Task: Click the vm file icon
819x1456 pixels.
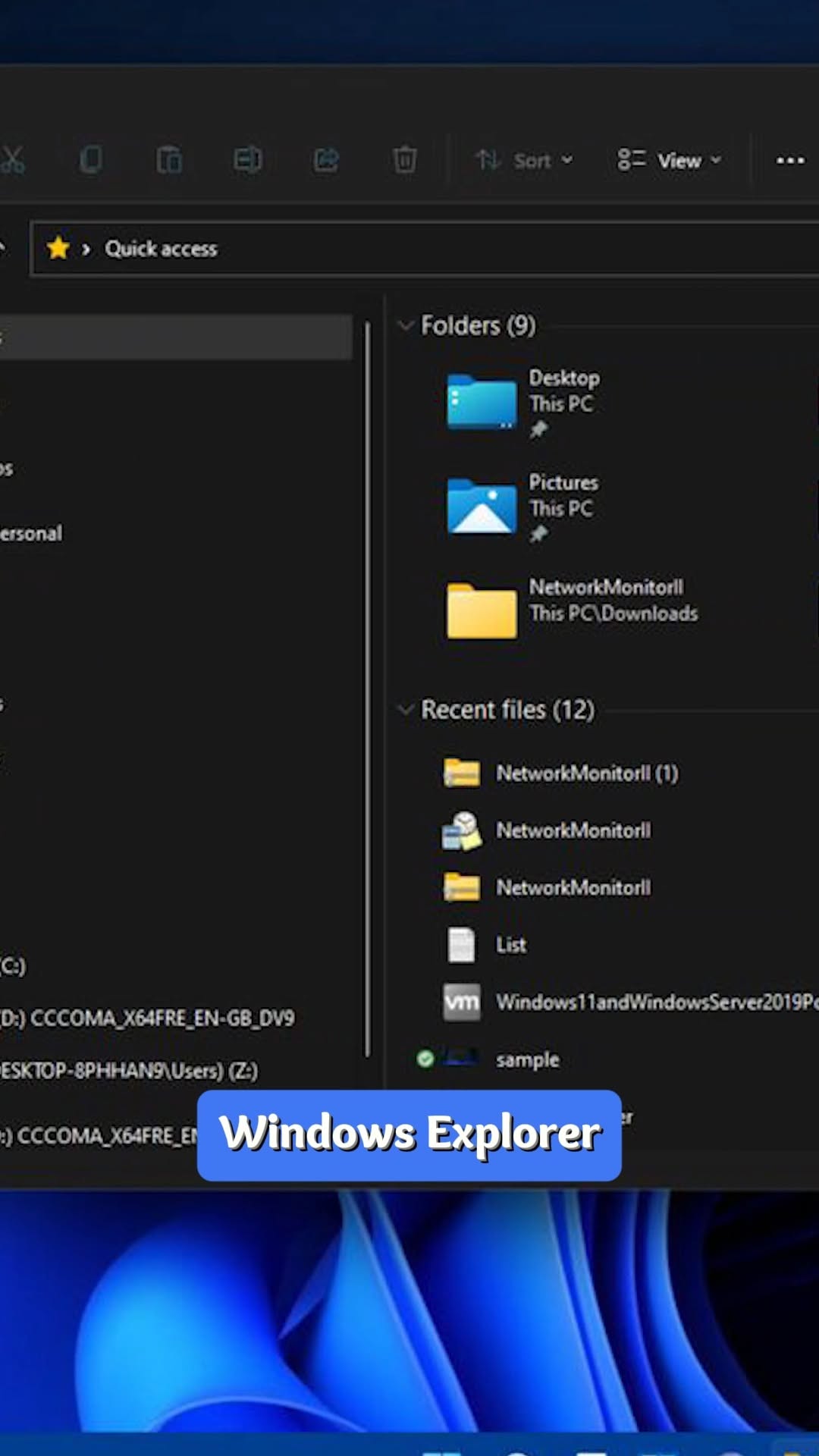Action: (462, 1003)
